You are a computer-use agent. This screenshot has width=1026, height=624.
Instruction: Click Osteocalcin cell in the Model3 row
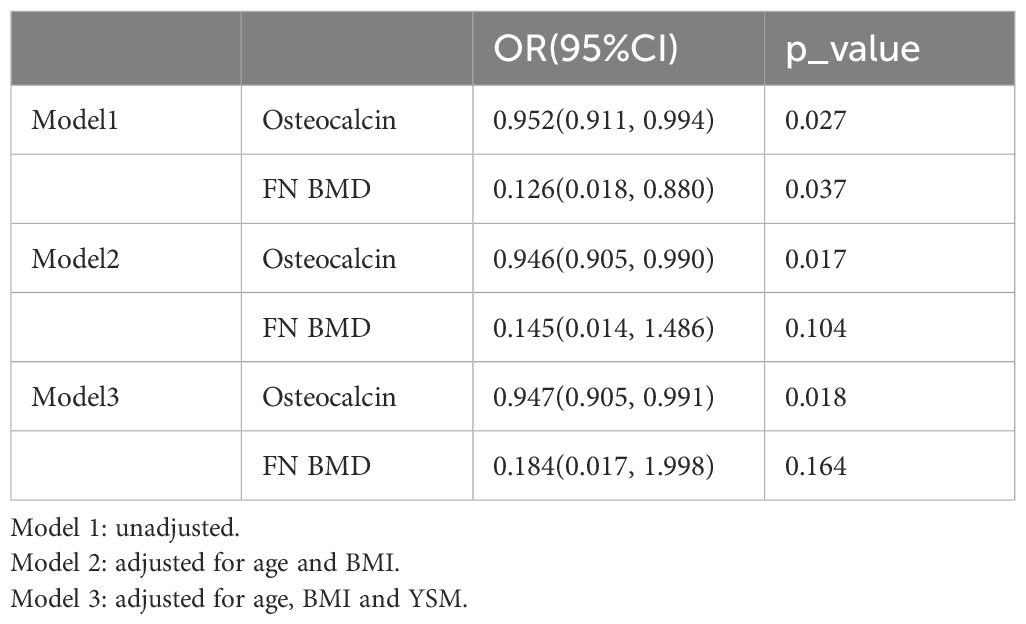[x=329, y=397]
